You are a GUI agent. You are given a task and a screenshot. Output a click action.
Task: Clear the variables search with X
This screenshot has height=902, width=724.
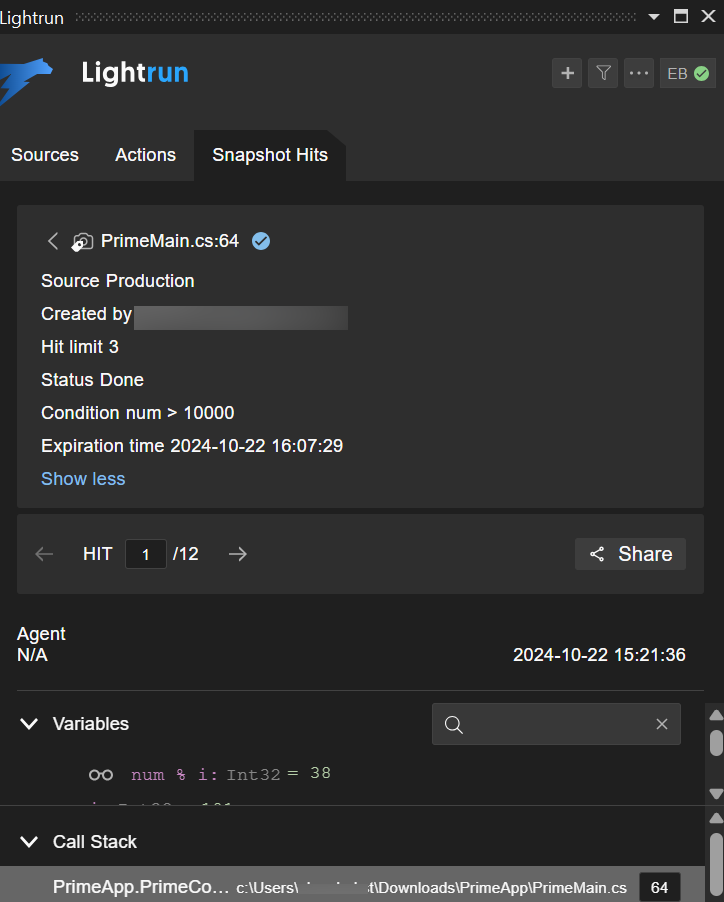click(661, 724)
